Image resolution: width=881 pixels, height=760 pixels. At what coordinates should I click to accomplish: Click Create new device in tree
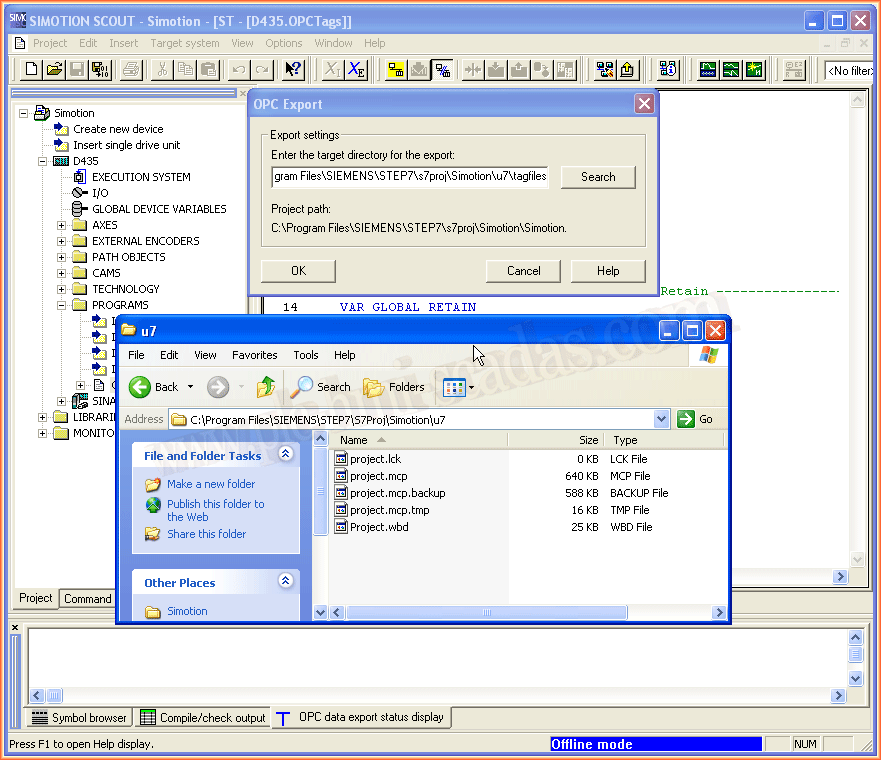(117, 129)
